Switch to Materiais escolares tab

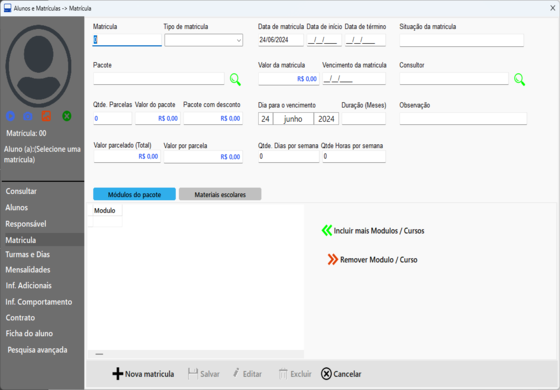[220, 194]
